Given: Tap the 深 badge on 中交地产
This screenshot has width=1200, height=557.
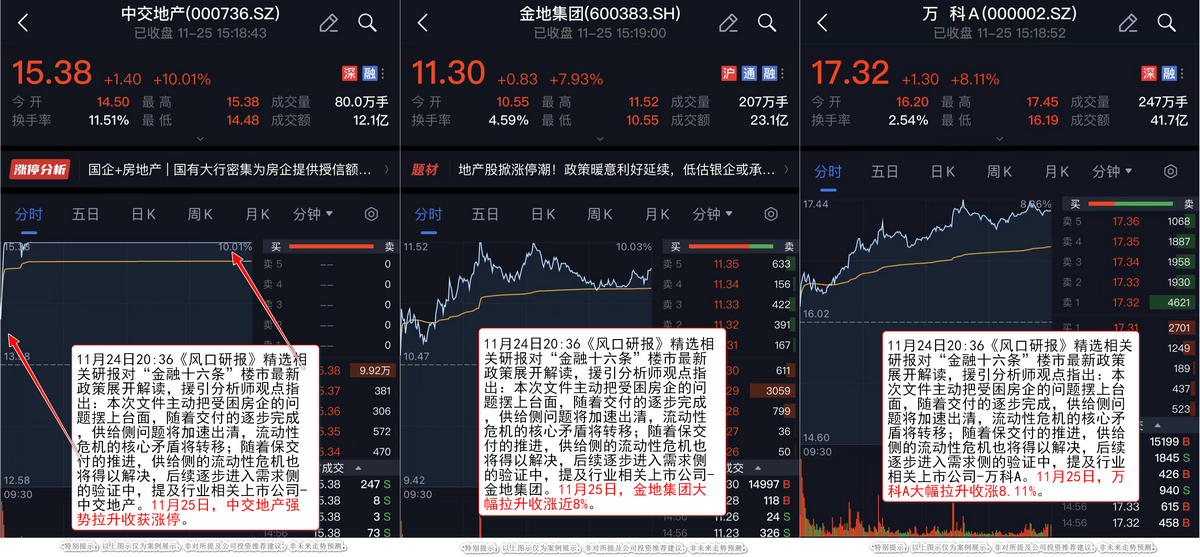Looking at the screenshot, I should (x=348, y=73).
